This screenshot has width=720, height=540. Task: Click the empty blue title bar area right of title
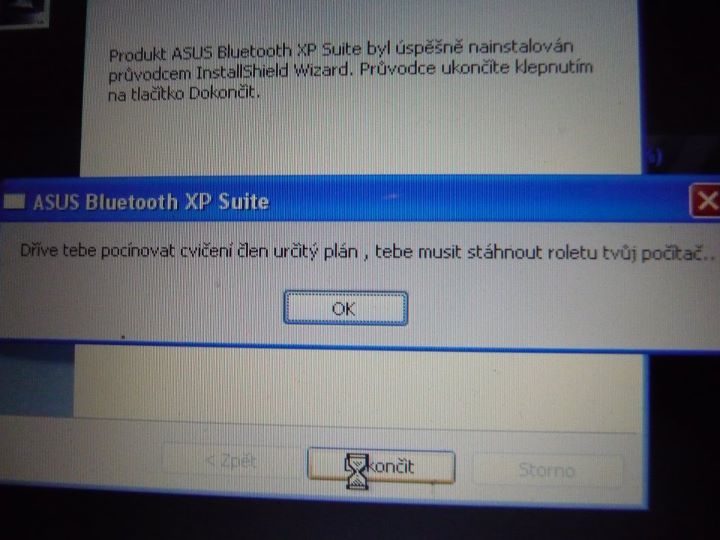pos(478,201)
